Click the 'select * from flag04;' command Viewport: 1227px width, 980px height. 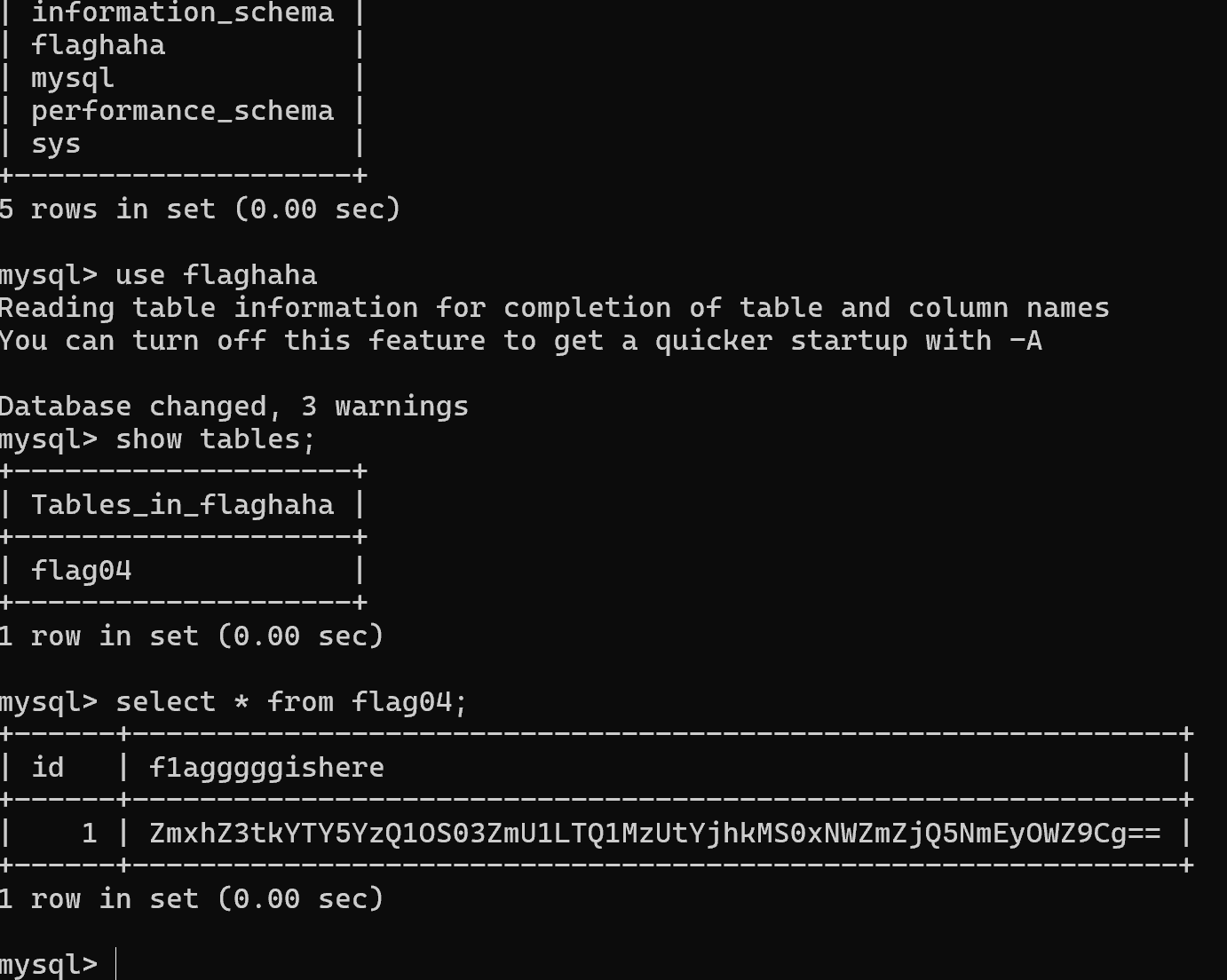click(x=290, y=702)
